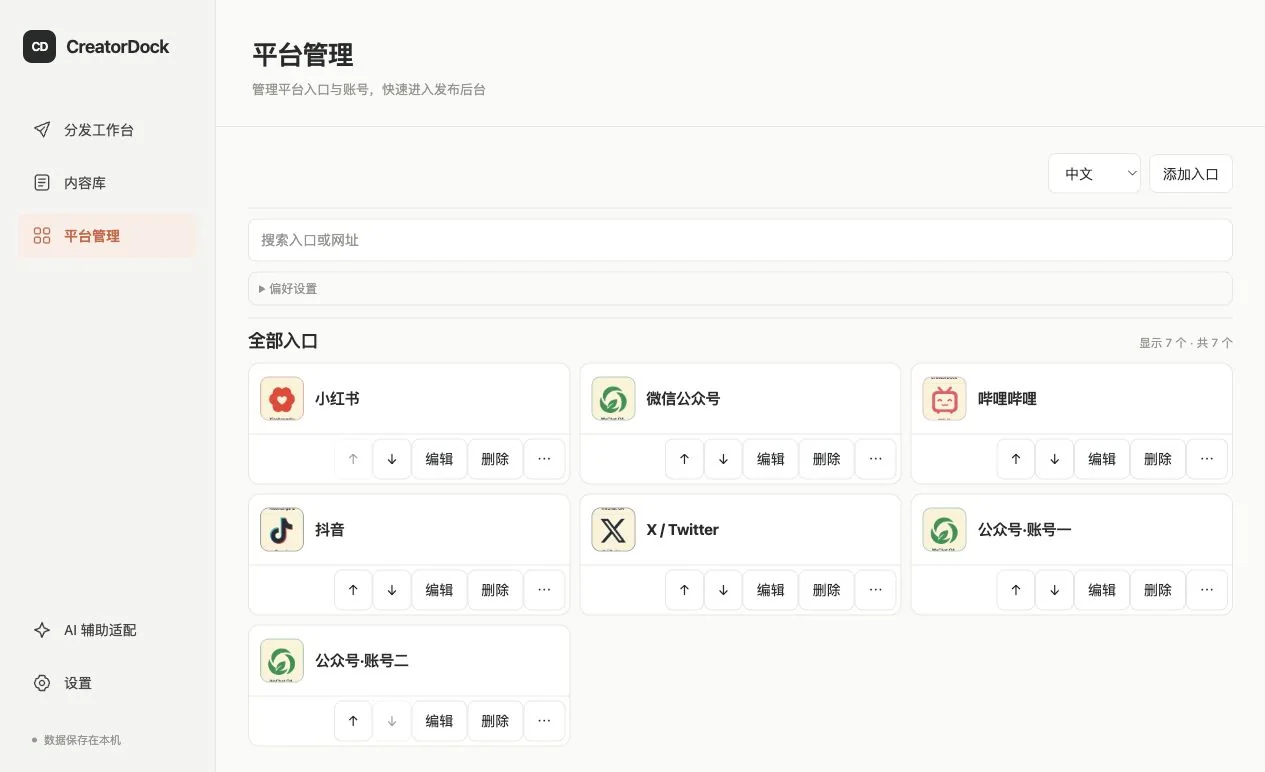Open more options for X / Twitter
1265x772 pixels.
coord(875,590)
